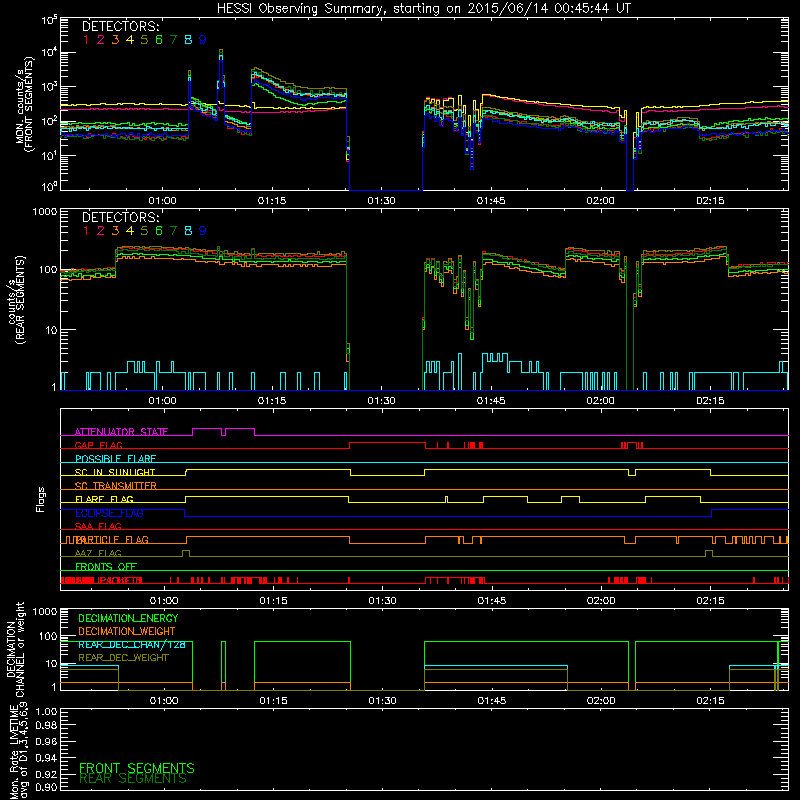
Task: Select the blue detector 9 number in front segments legend
Action: [203, 40]
